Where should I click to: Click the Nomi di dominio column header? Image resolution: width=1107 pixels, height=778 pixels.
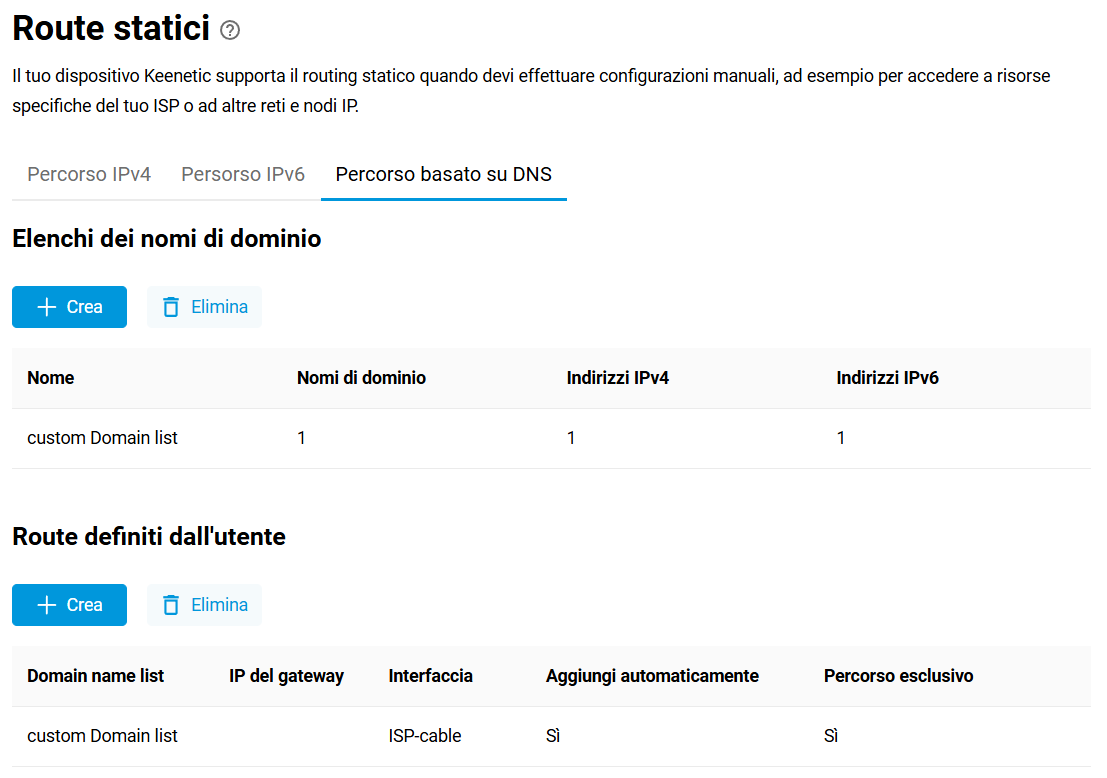[361, 378]
